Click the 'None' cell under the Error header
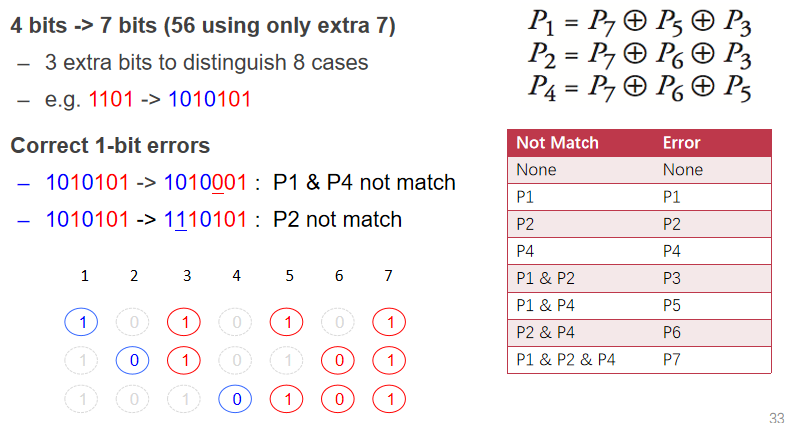The height and width of the screenshot is (423, 791). click(x=682, y=170)
